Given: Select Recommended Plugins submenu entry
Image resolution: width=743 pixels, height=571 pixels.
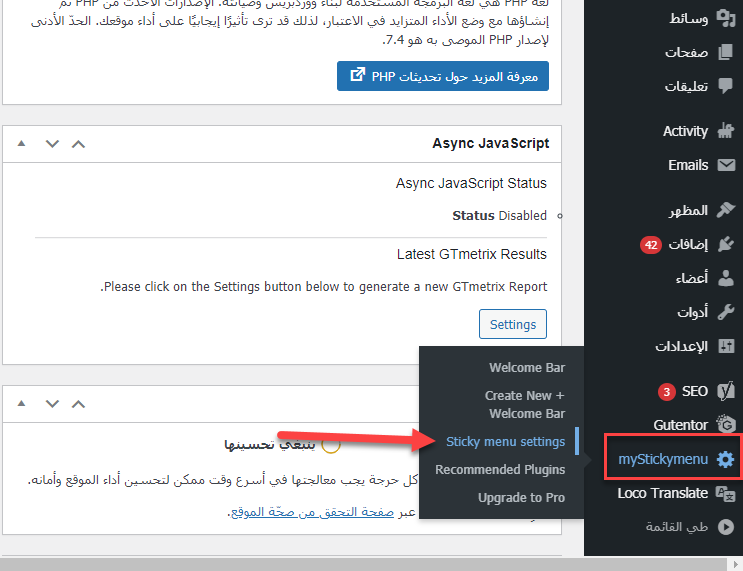Looking at the screenshot, I should 500,470.
